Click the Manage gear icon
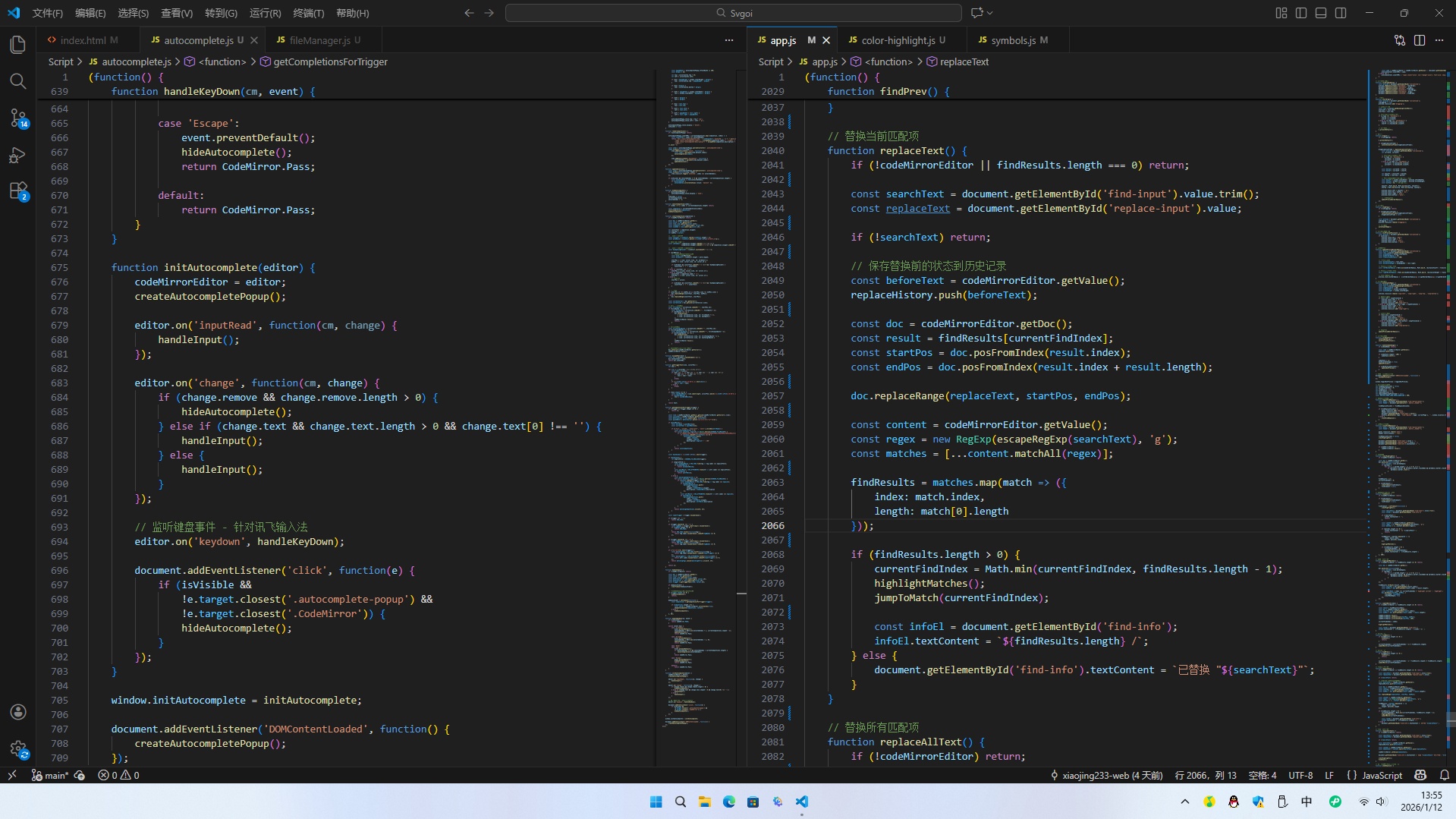This screenshot has height=819, width=1456. pyautogui.click(x=18, y=749)
